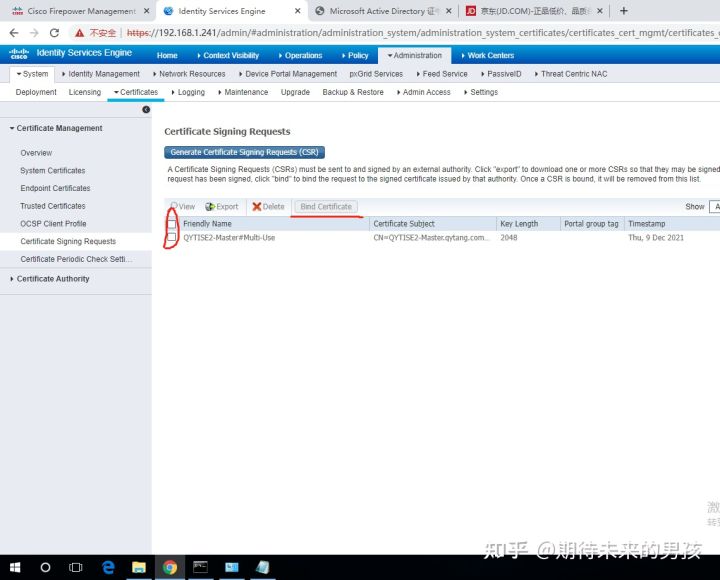
Task: Open Overview in the sidebar
Action: point(36,153)
